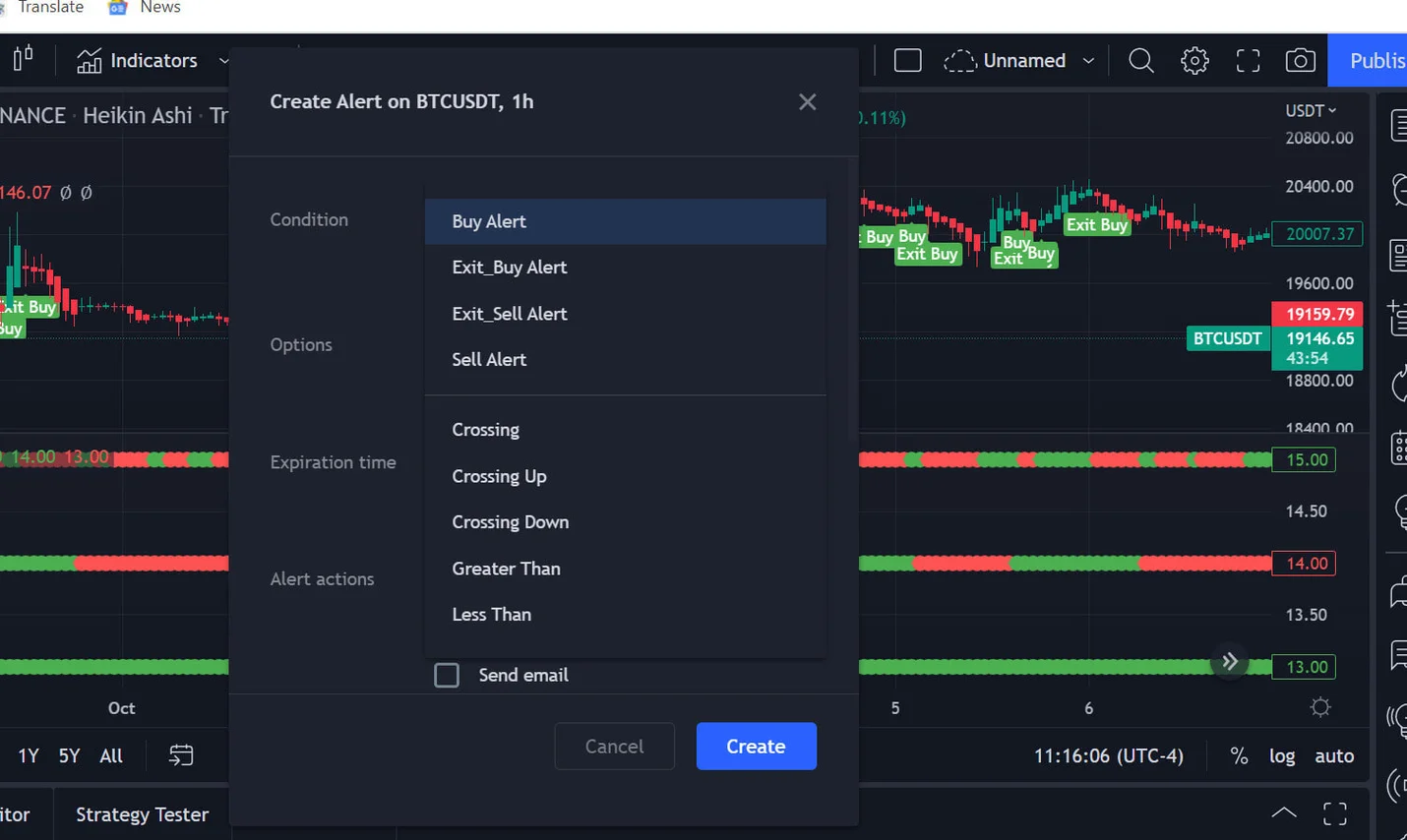Click the scroll to latest bar arrows

click(x=1230, y=662)
